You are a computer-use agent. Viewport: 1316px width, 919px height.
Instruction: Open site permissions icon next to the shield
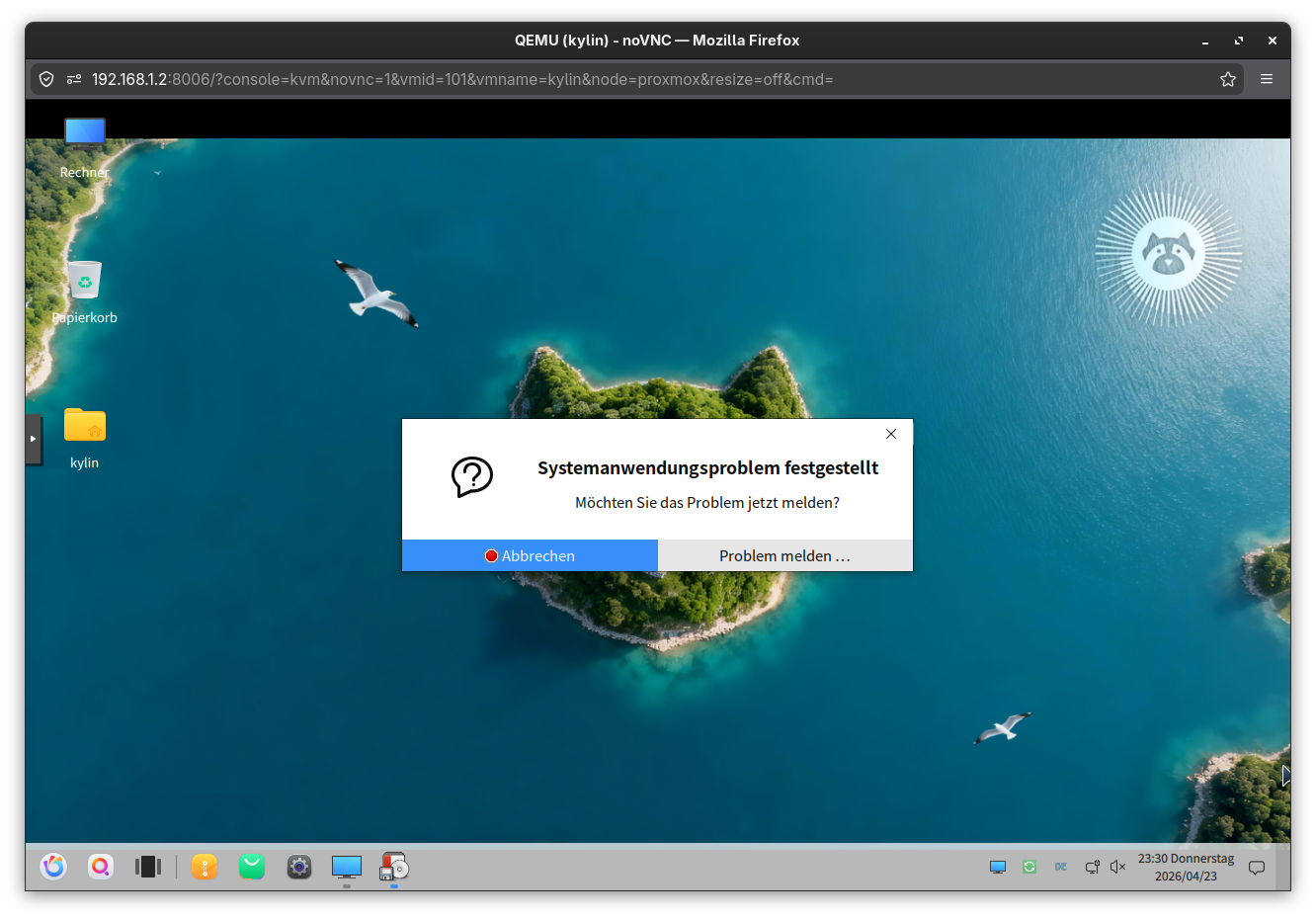pos(74,79)
